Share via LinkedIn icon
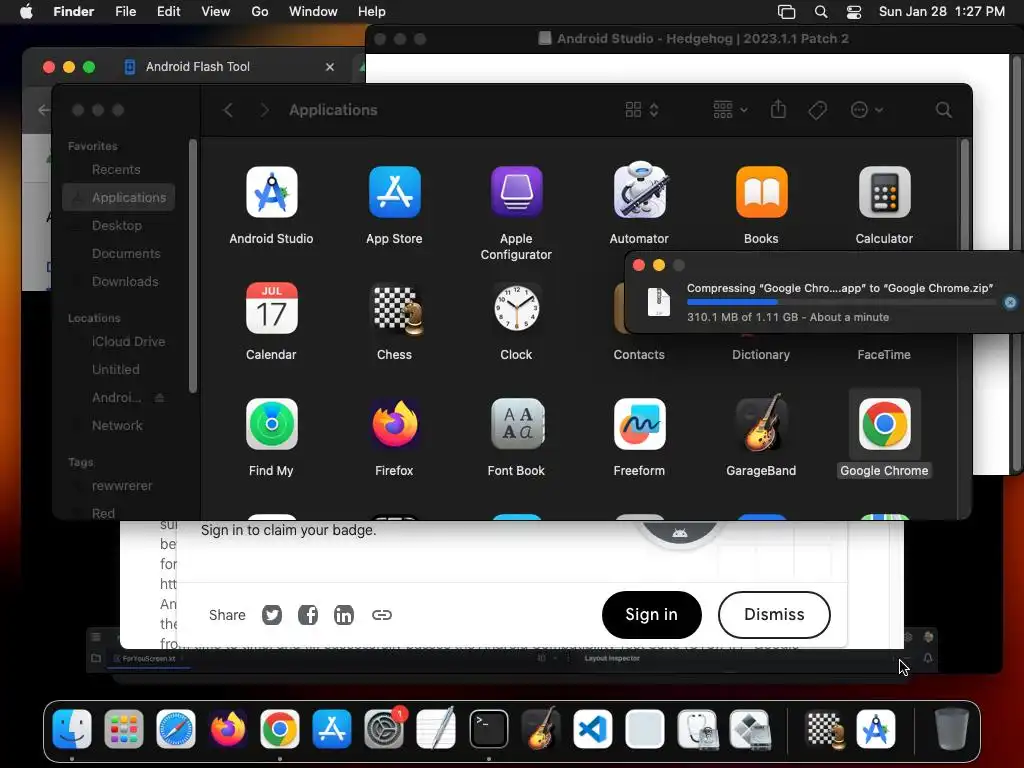1024x768 pixels. [x=344, y=615]
